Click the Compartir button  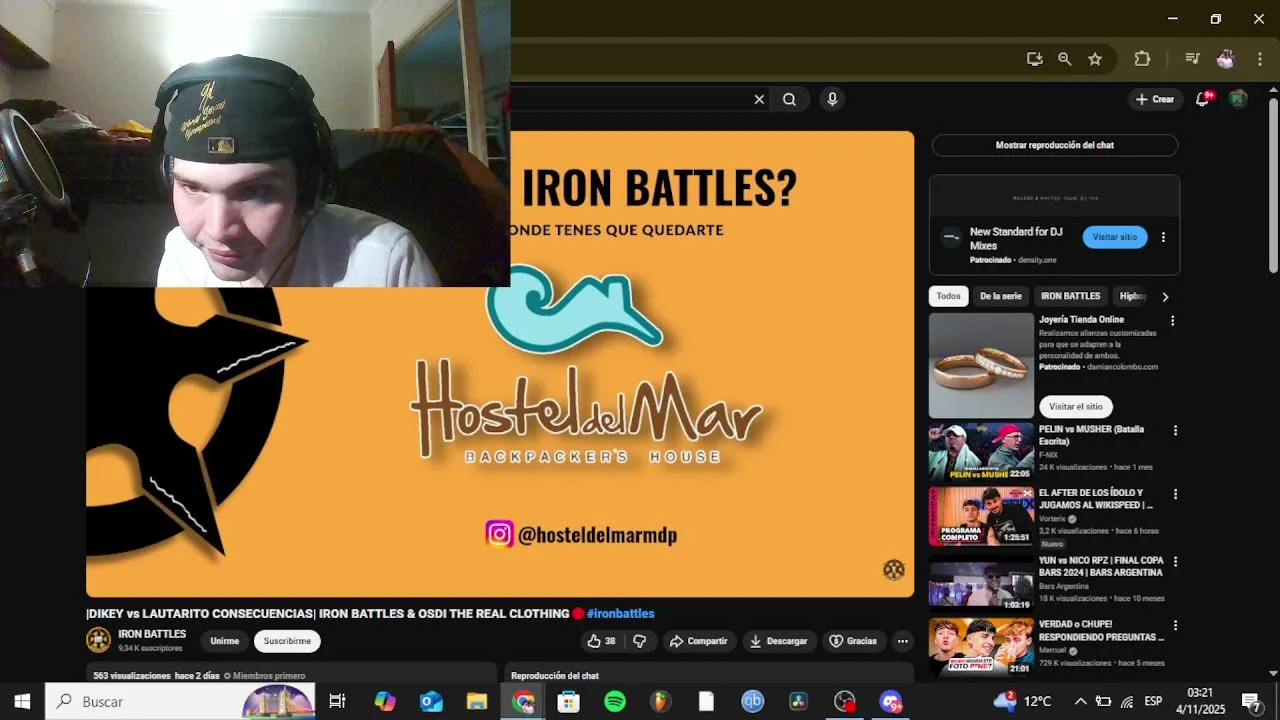click(x=698, y=641)
